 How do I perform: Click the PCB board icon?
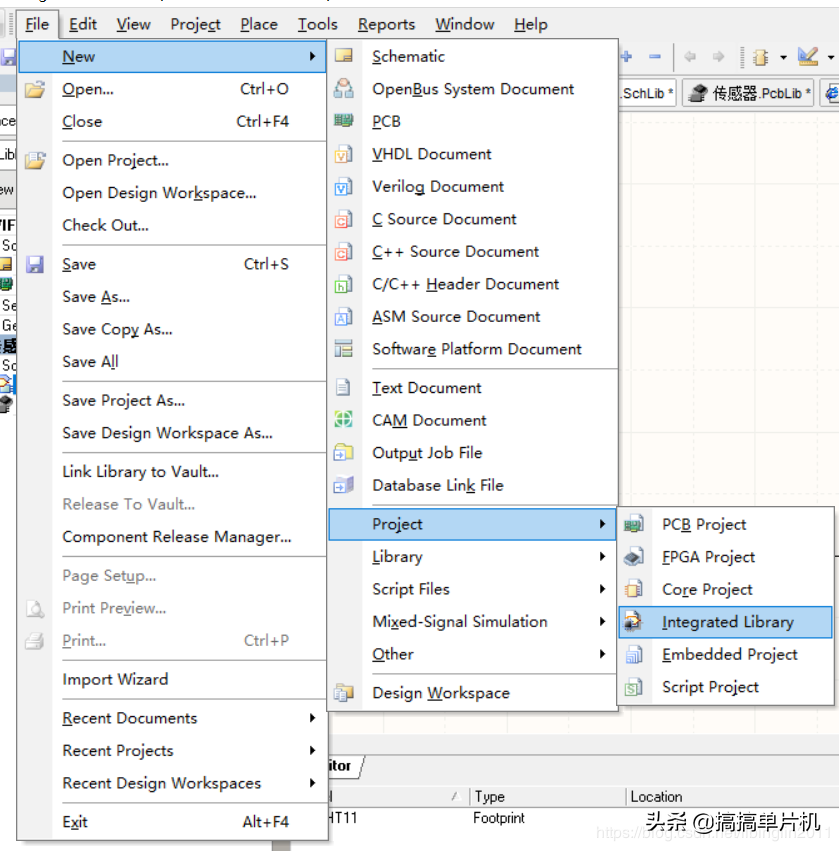coord(344,120)
